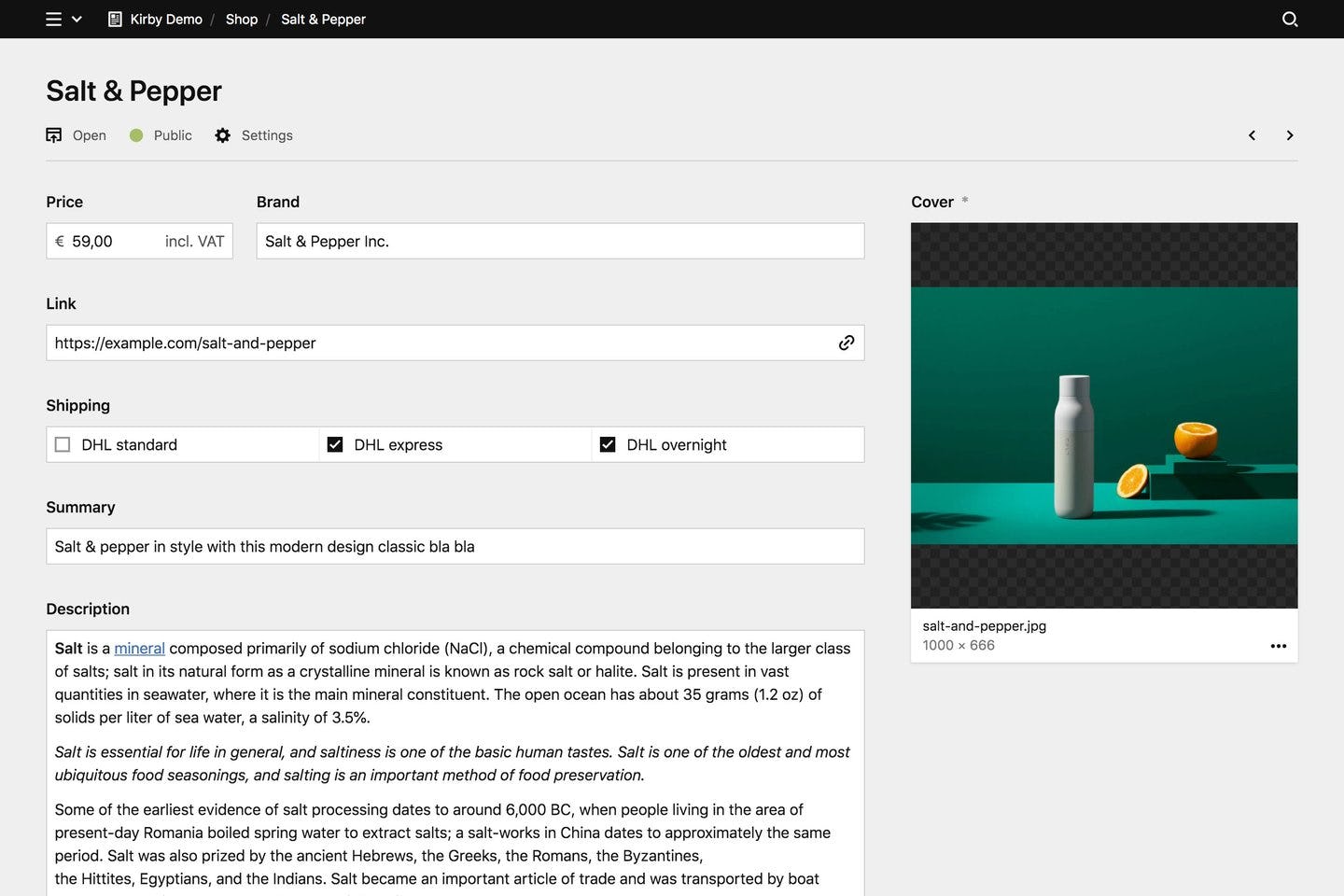The height and width of the screenshot is (896, 1344).
Task: Go to next page arrow
Action: [1290, 135]
